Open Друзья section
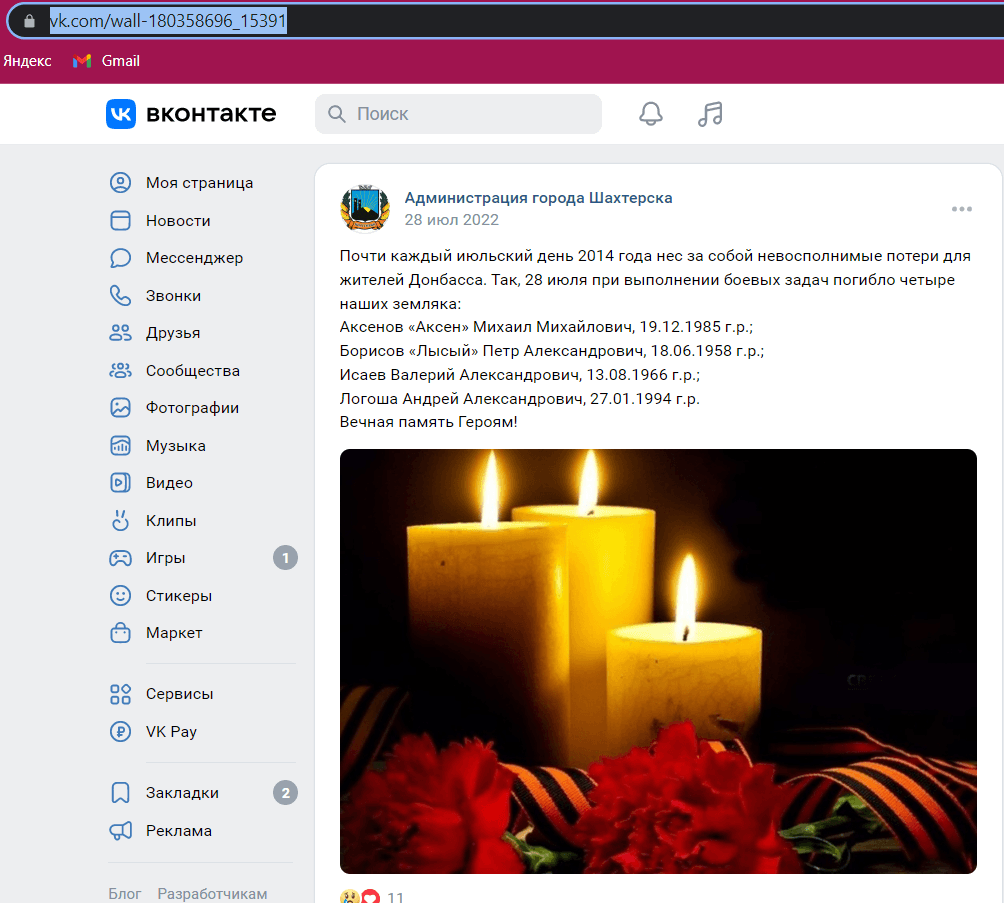The width and height of the screenshot is (1004, 903). coord(173,333)
